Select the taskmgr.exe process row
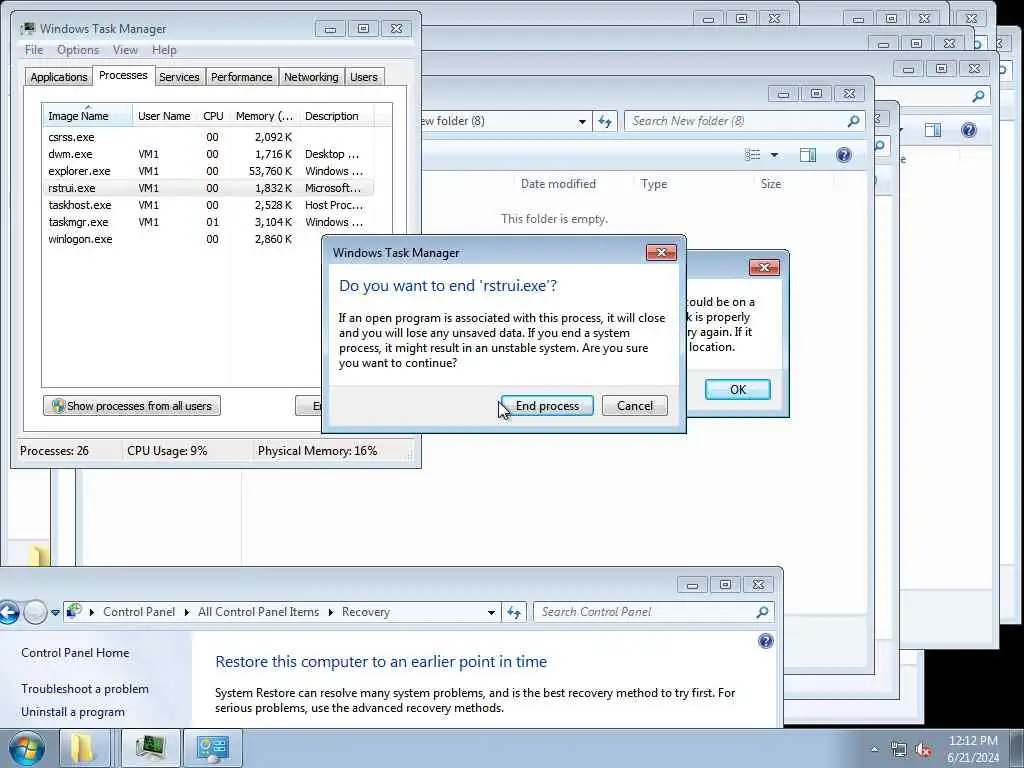The width and height of the screenshot is (1024, 768). pyautogui.click(x=208, y=222)
